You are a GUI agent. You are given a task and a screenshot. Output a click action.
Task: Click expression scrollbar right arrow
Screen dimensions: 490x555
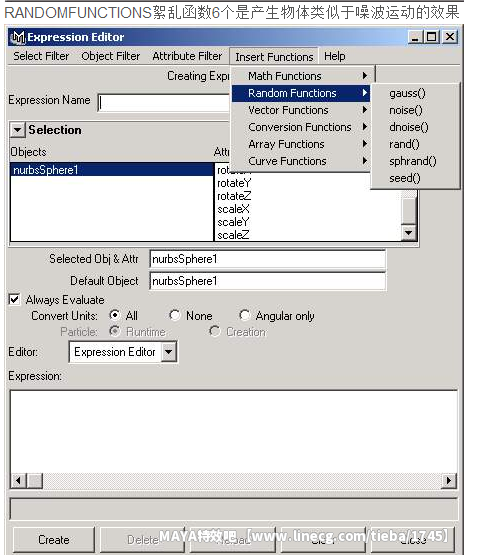[449, 481]
